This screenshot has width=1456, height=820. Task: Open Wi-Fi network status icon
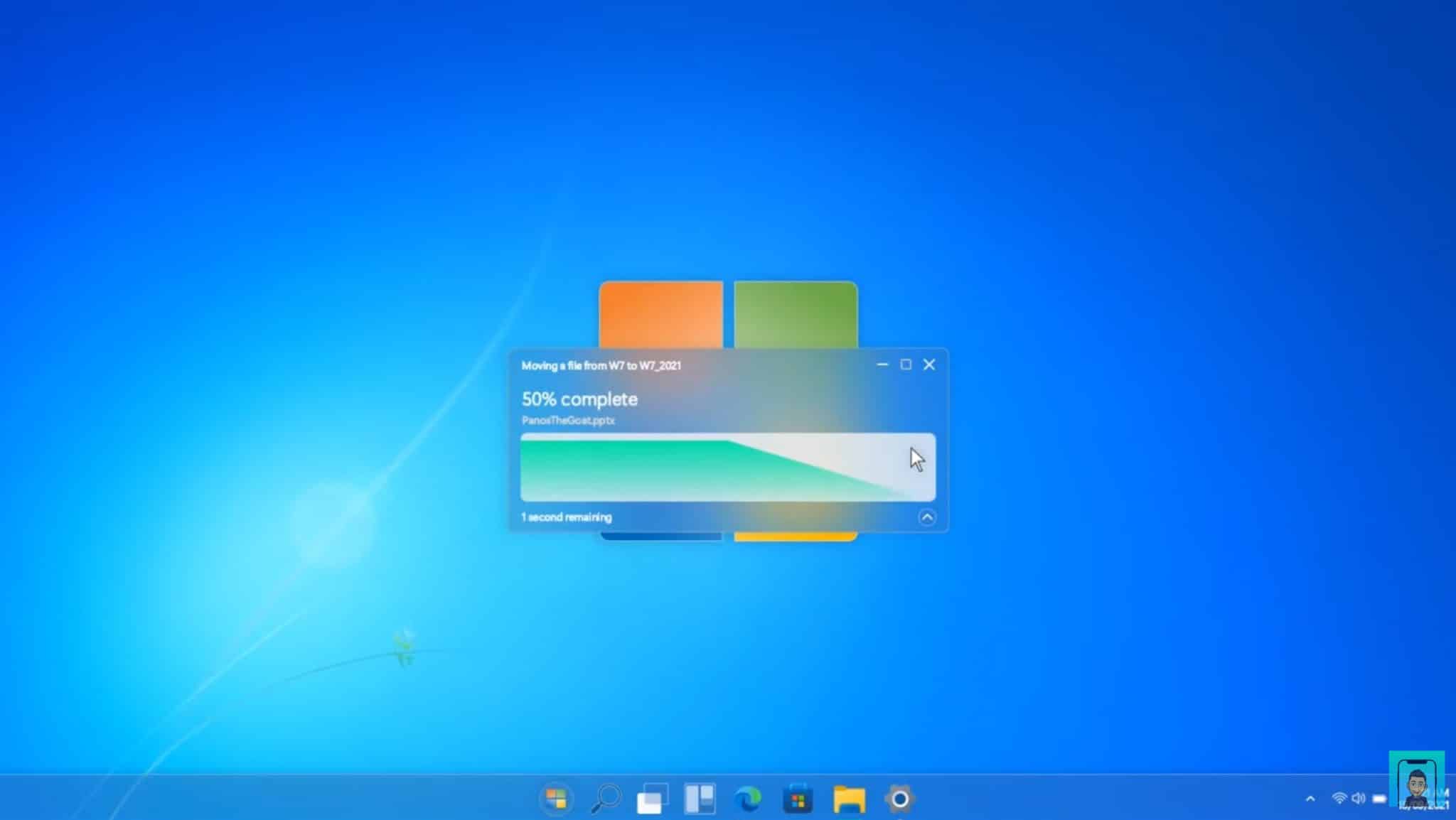1339,798
